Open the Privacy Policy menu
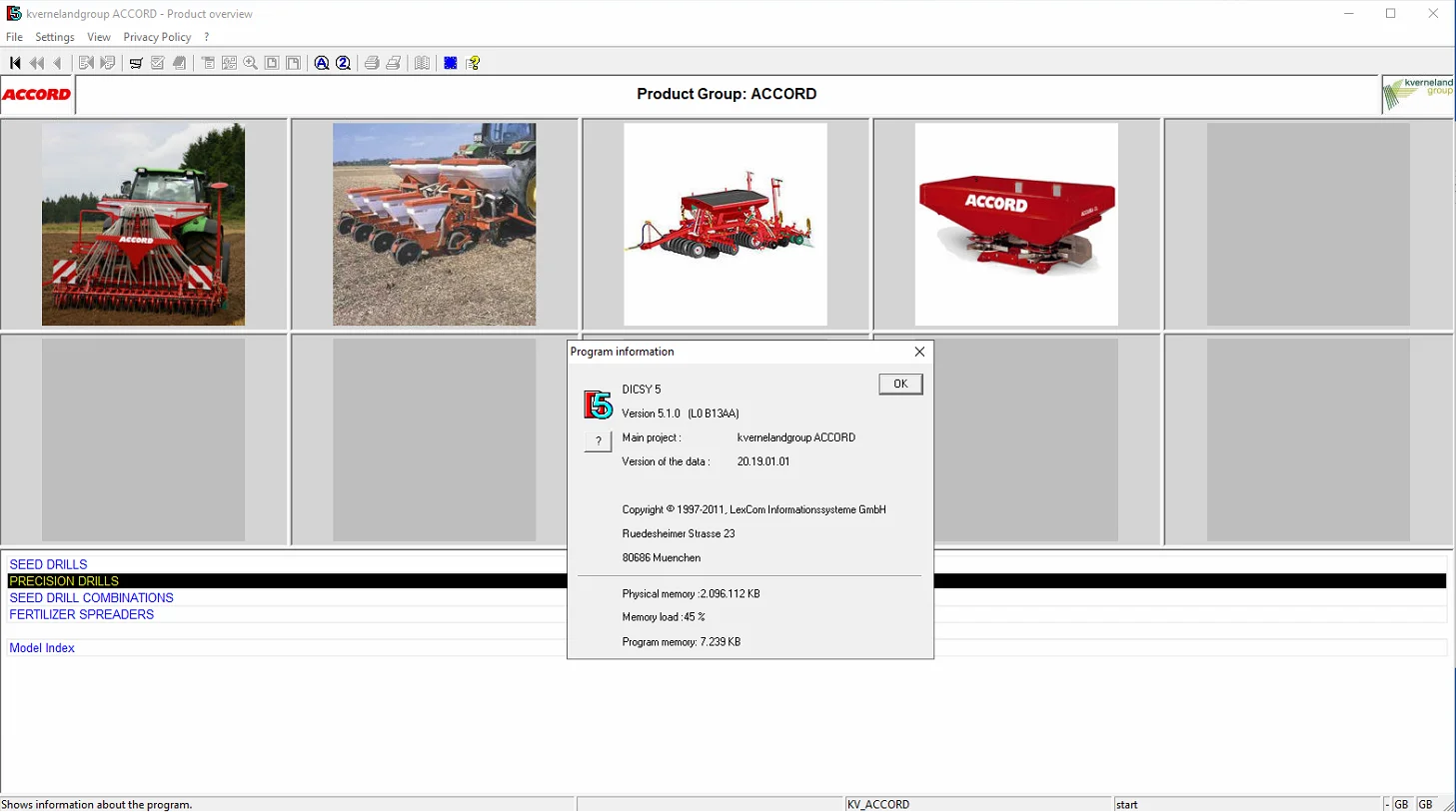This screenshot has height=812, width=1456. 157,37
